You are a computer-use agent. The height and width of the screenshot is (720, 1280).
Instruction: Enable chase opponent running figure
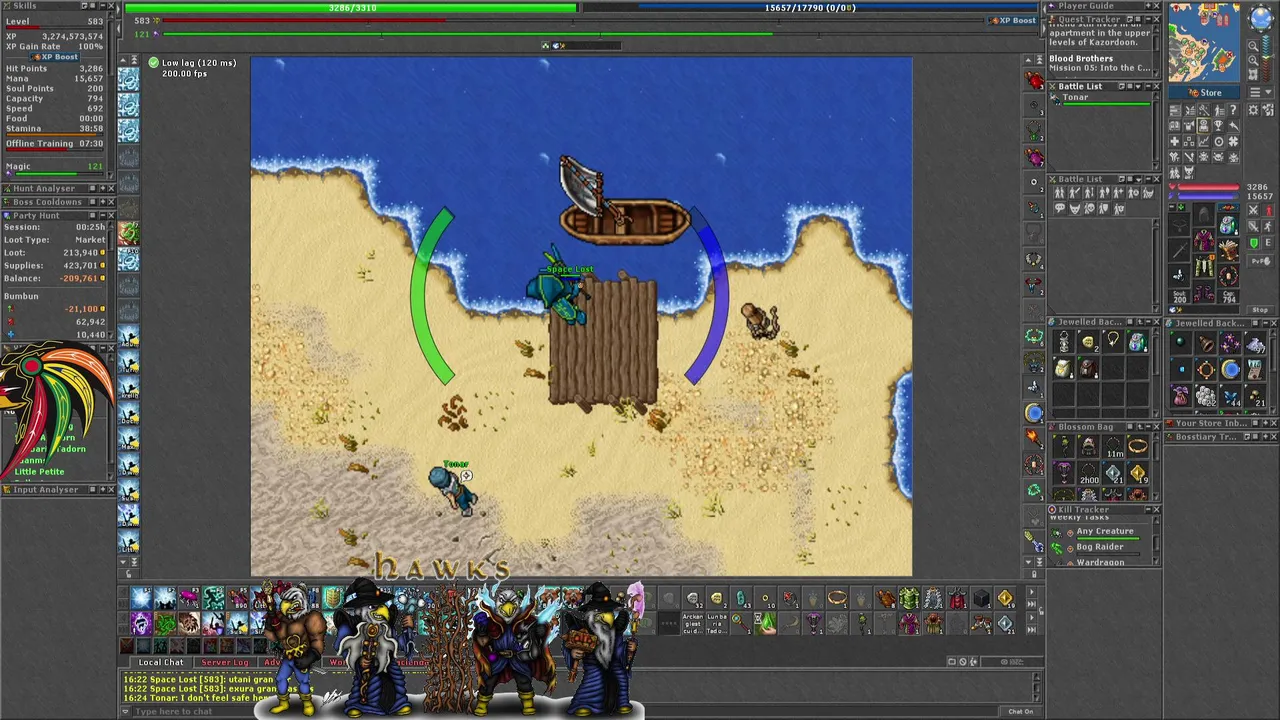tap(1268, 226)
